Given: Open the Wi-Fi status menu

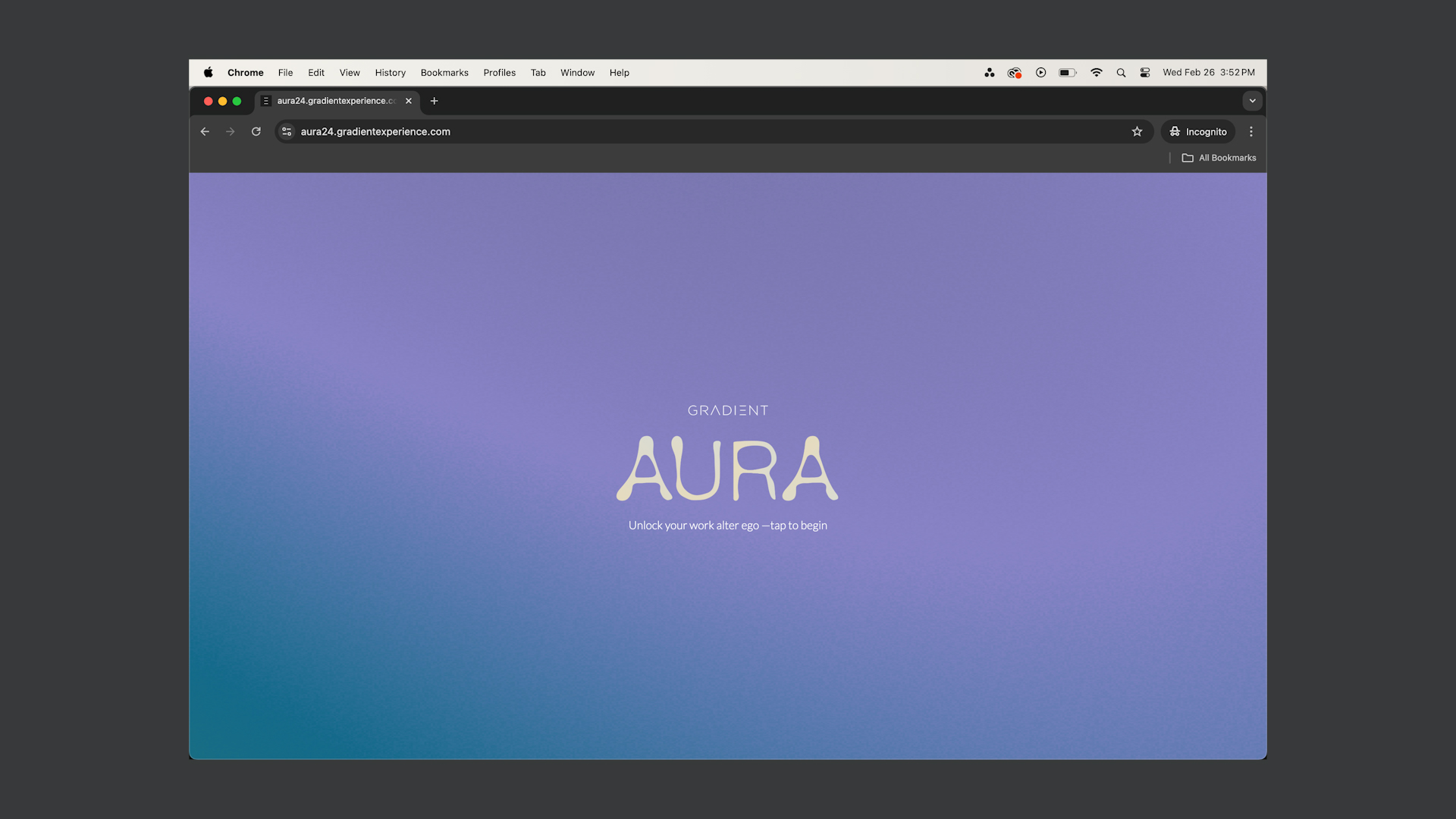Looking at the screenshot, I should [1097, 73].
